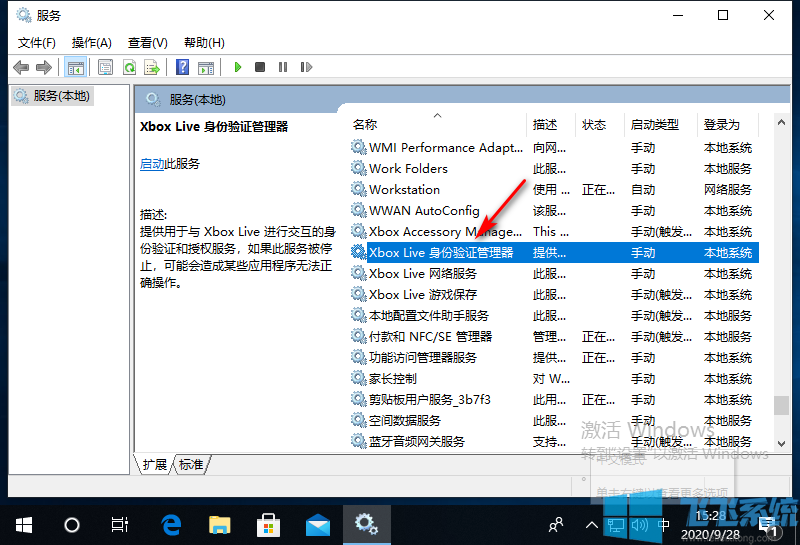Click the gear icon beside Work Folders
This screenshot has width=800, height=545.
coord(359,168)
